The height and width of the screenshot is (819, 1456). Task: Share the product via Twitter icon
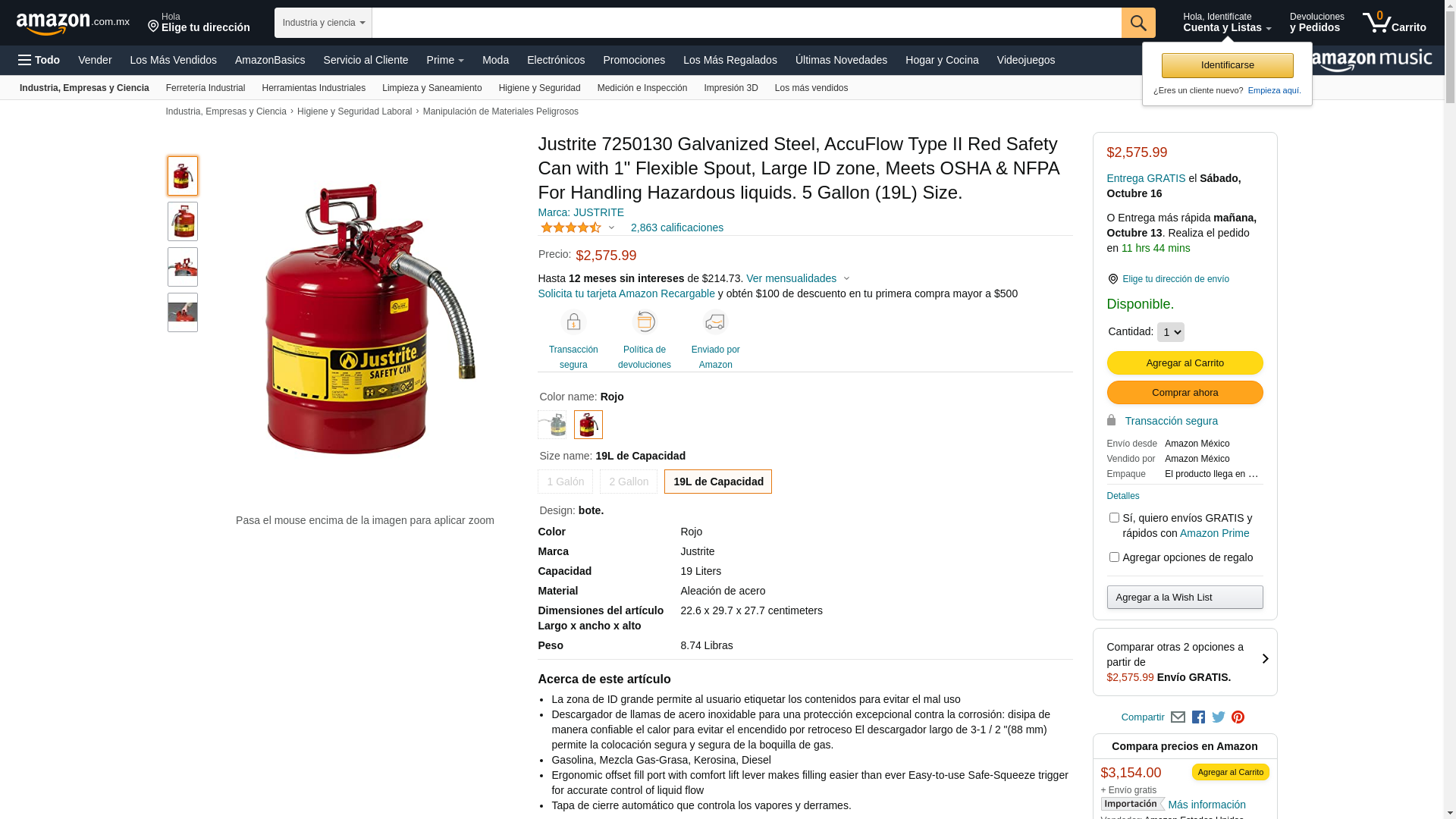tap(1218, 717)
